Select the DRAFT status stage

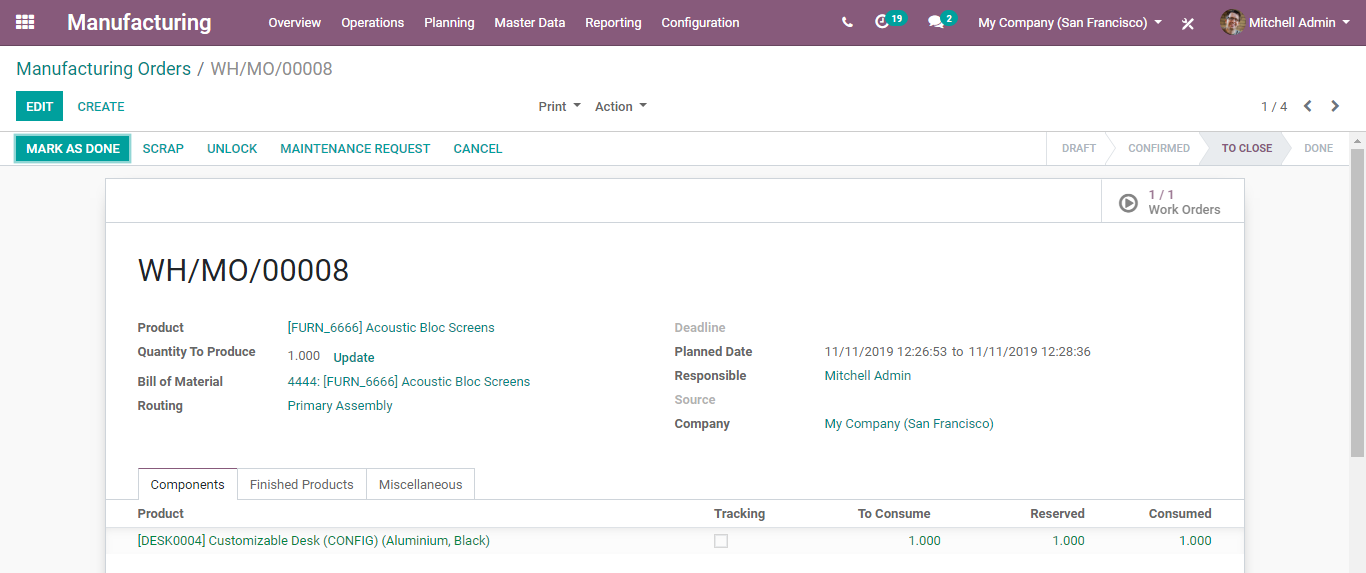[1079, 148]
